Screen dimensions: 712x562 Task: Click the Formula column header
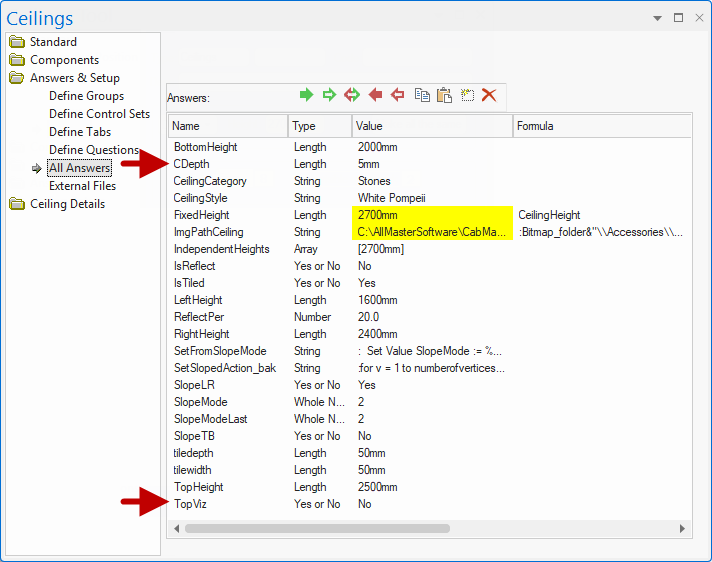tap(600, 126)
